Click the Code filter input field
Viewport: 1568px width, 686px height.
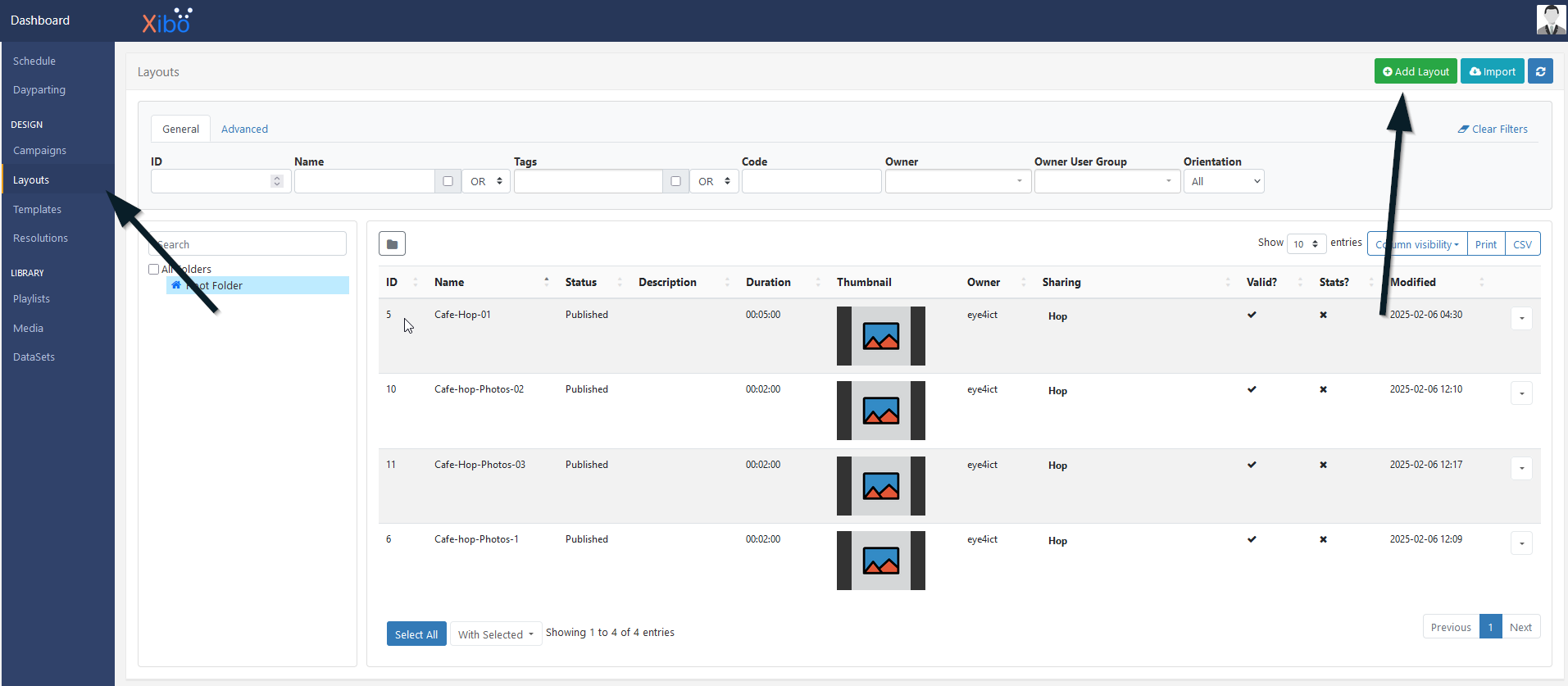[x=811, y=181]
